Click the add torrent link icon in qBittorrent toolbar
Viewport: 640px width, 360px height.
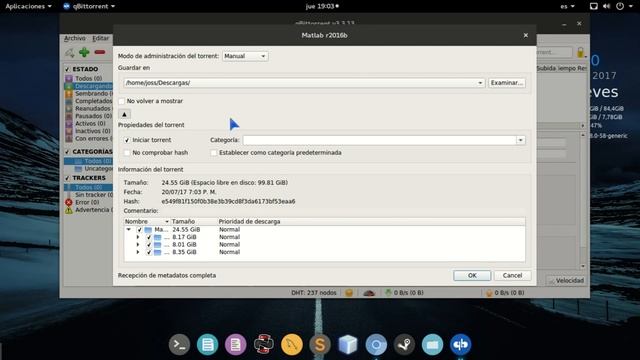70,52
